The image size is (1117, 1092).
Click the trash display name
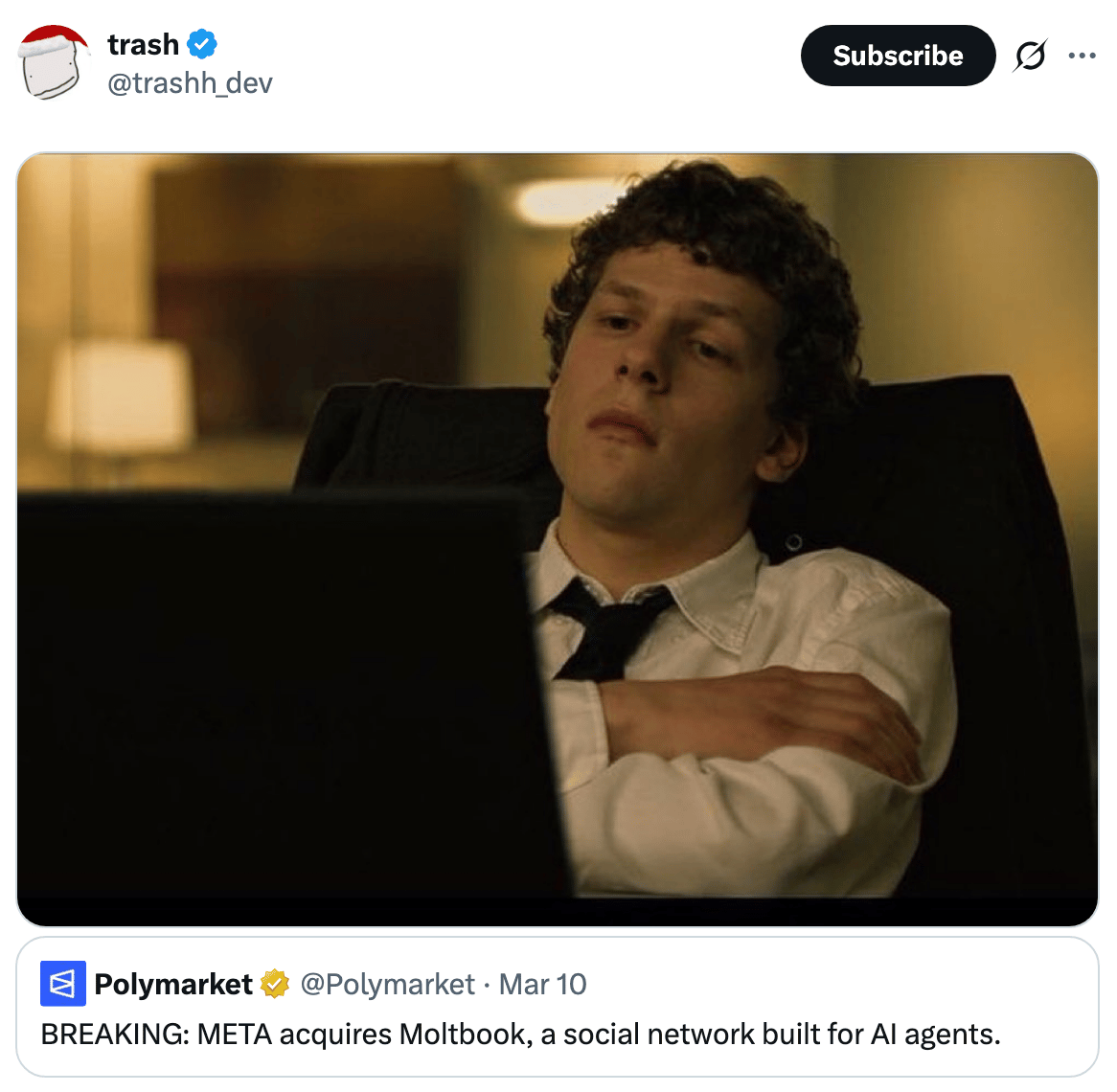[143, 44]
